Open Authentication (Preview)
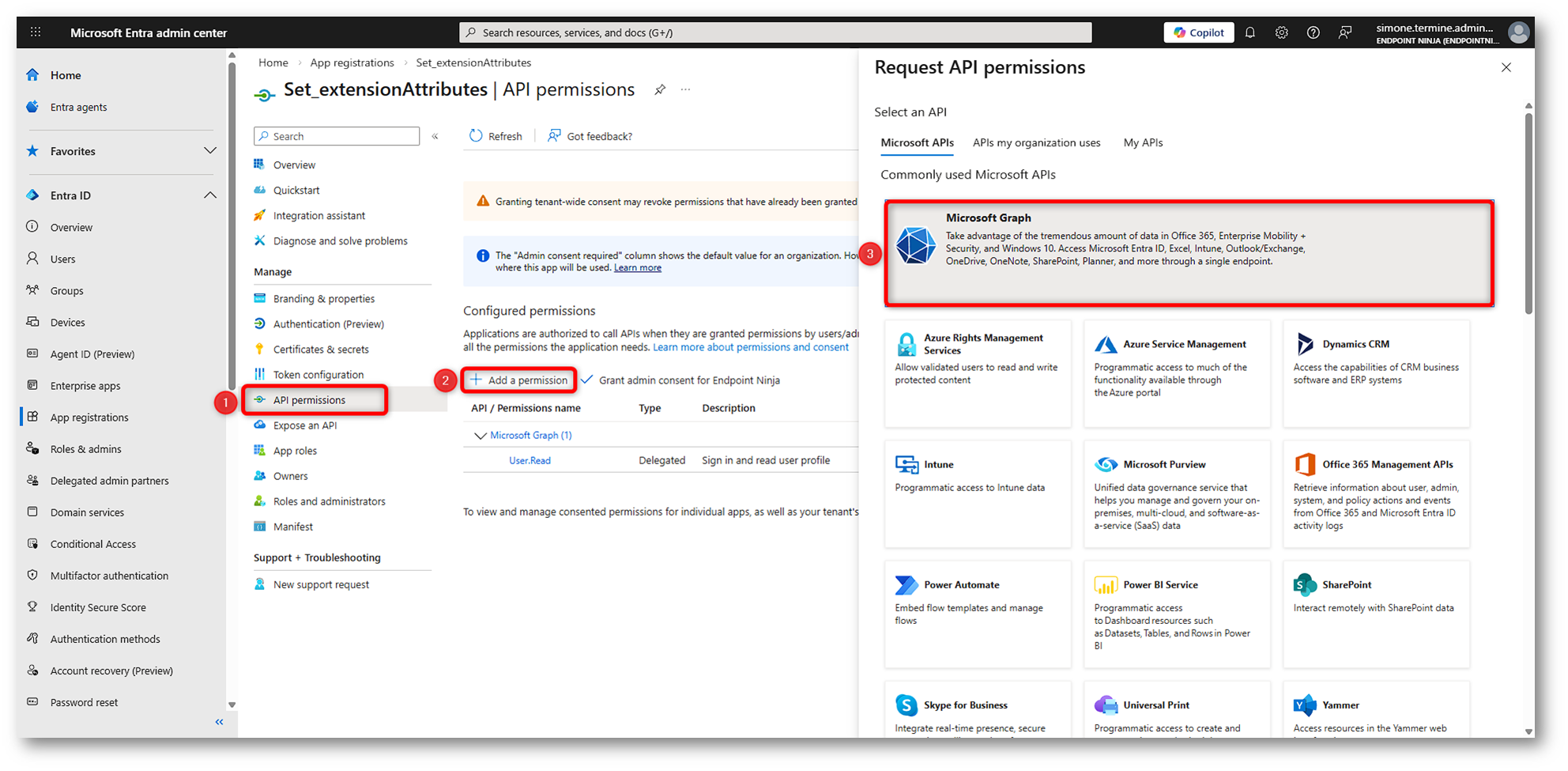 tap(329, 323)
